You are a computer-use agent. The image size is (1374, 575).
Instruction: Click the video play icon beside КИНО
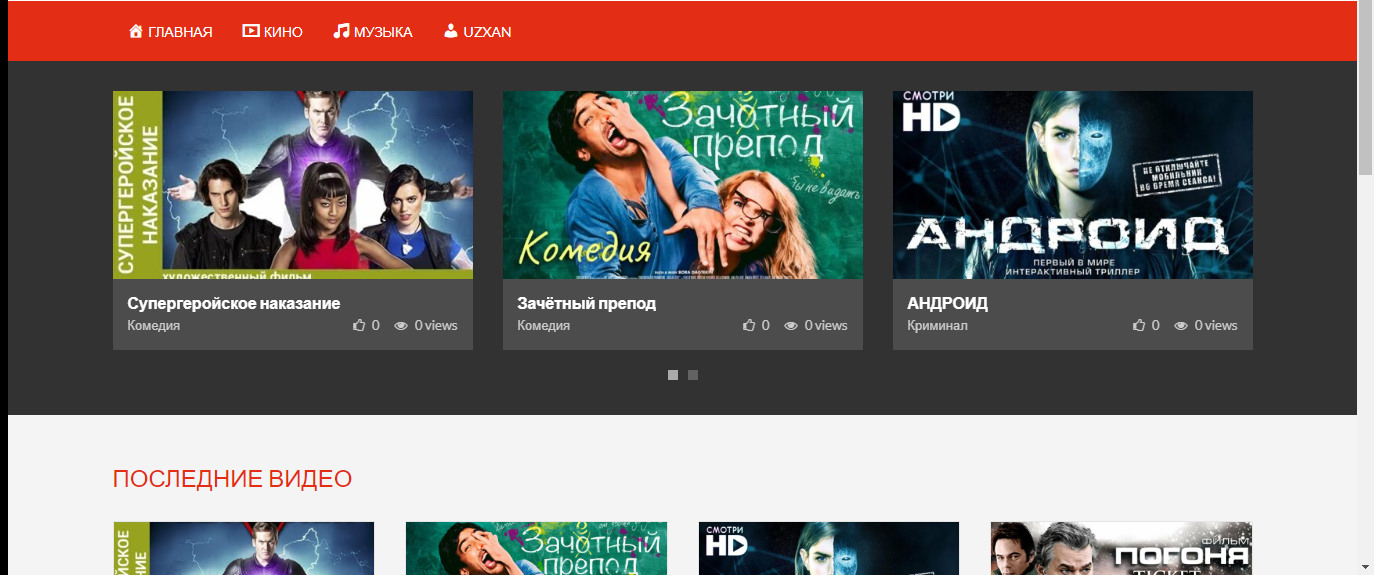(251, 31)
